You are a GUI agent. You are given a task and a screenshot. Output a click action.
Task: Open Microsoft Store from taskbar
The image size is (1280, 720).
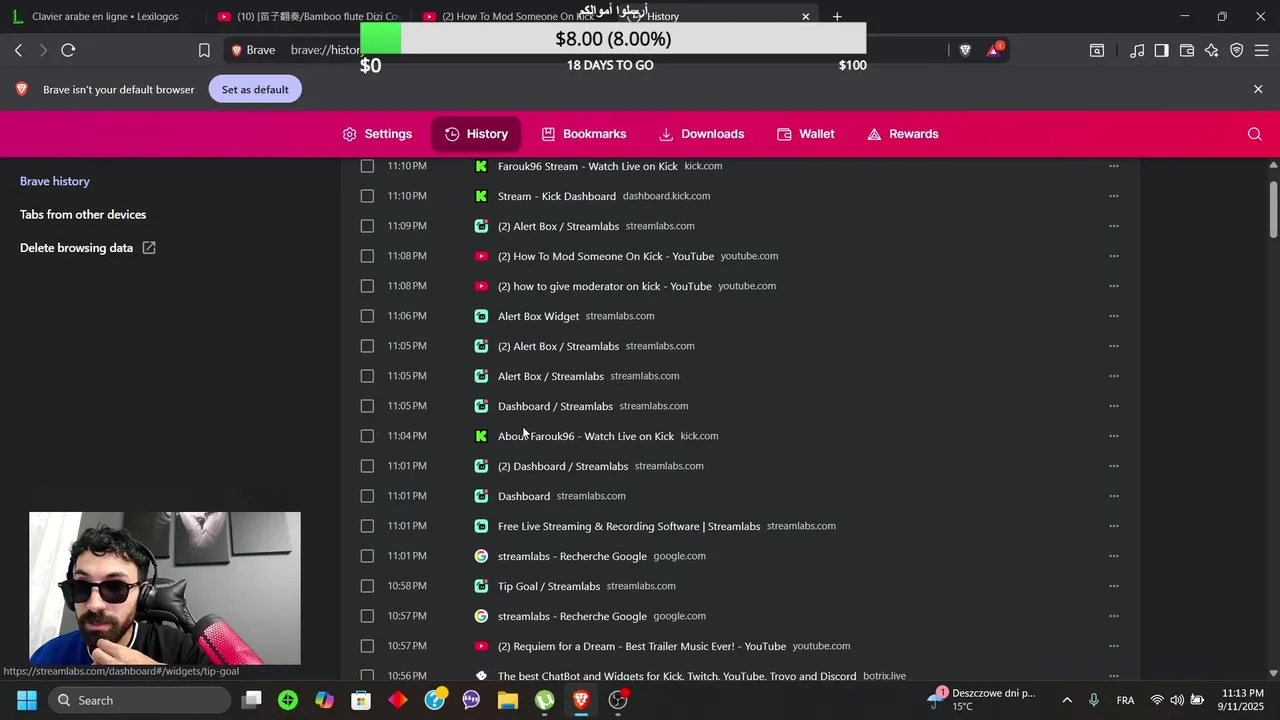click(361, 700)
